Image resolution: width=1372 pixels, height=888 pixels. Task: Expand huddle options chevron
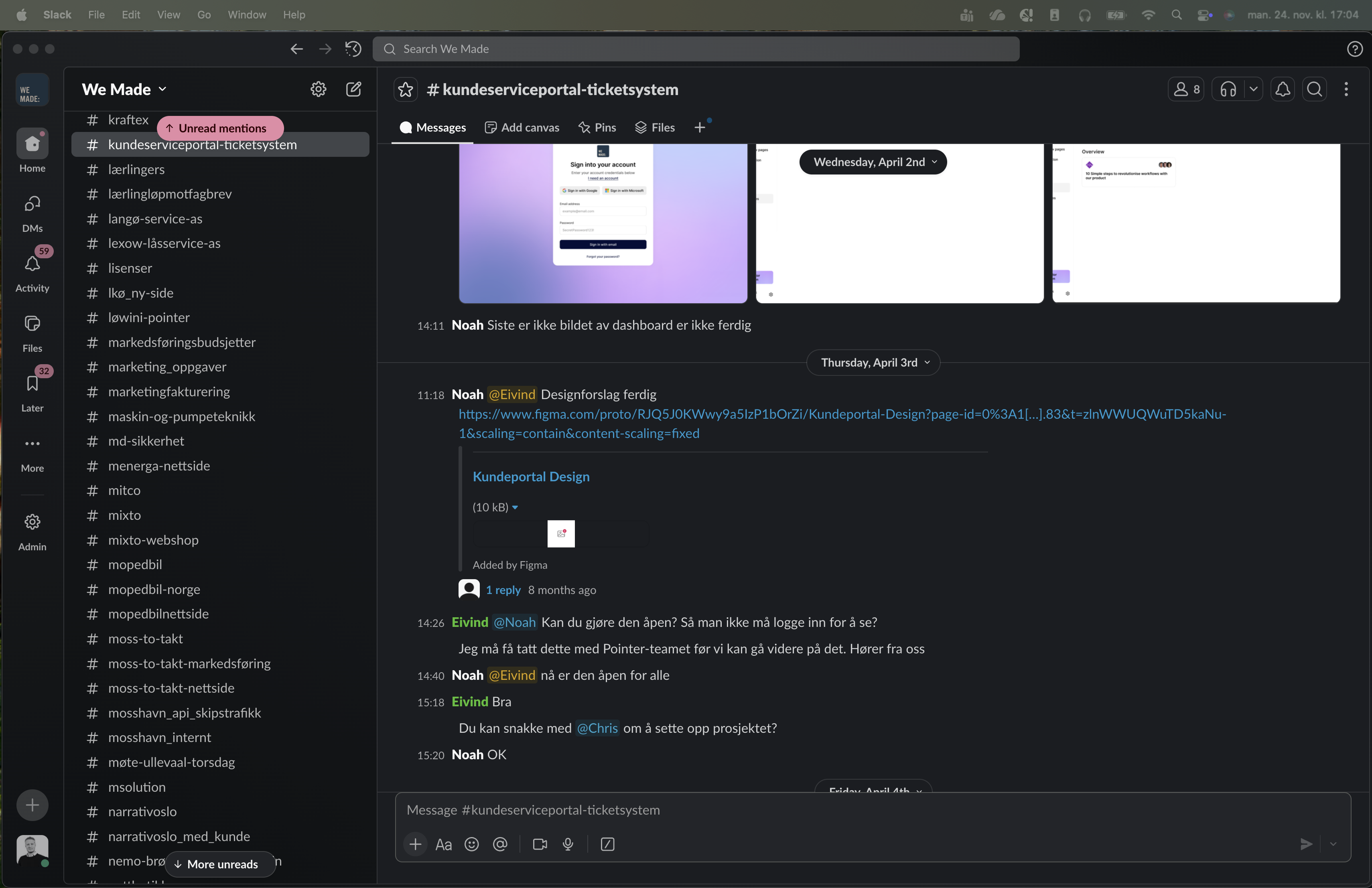pos(1253,89)
